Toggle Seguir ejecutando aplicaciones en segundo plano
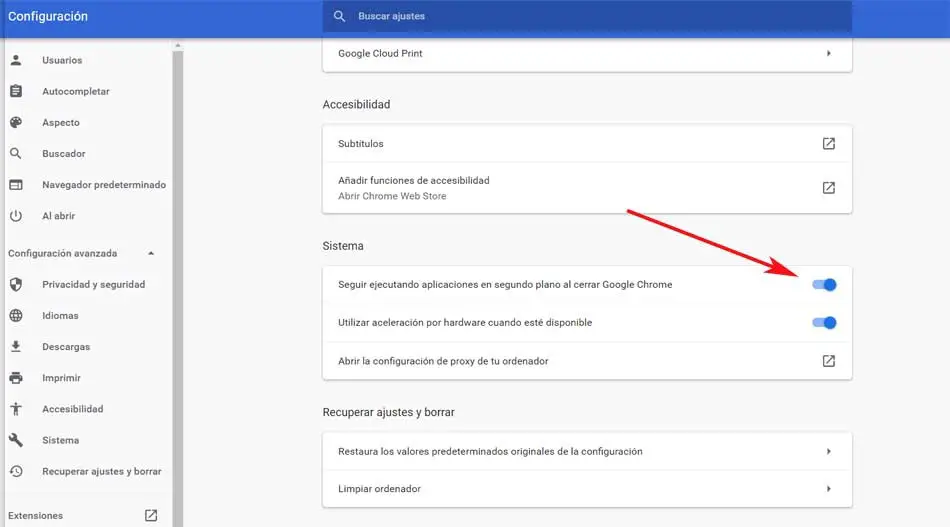 (824, 285)
